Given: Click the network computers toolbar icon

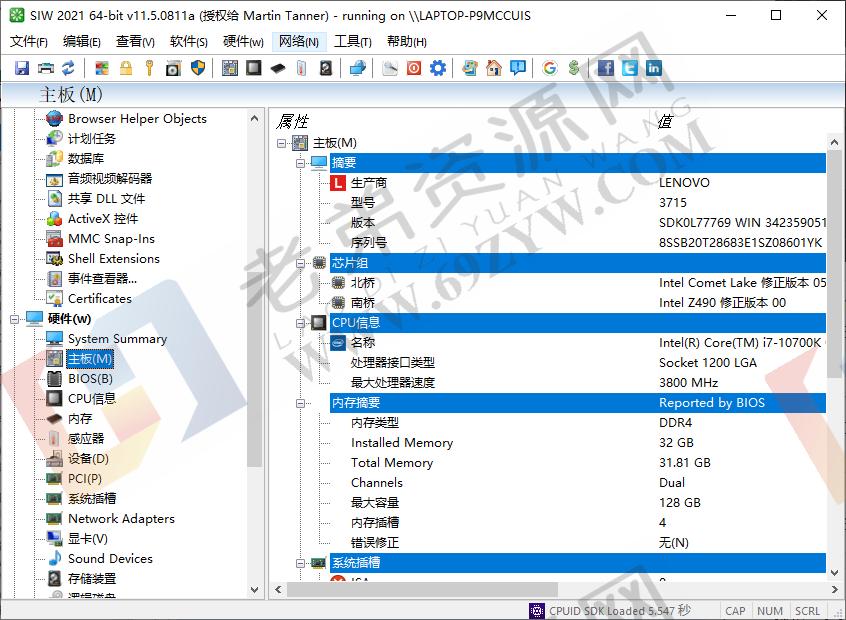Looking at the screenshot, I should tap(358, 68).
